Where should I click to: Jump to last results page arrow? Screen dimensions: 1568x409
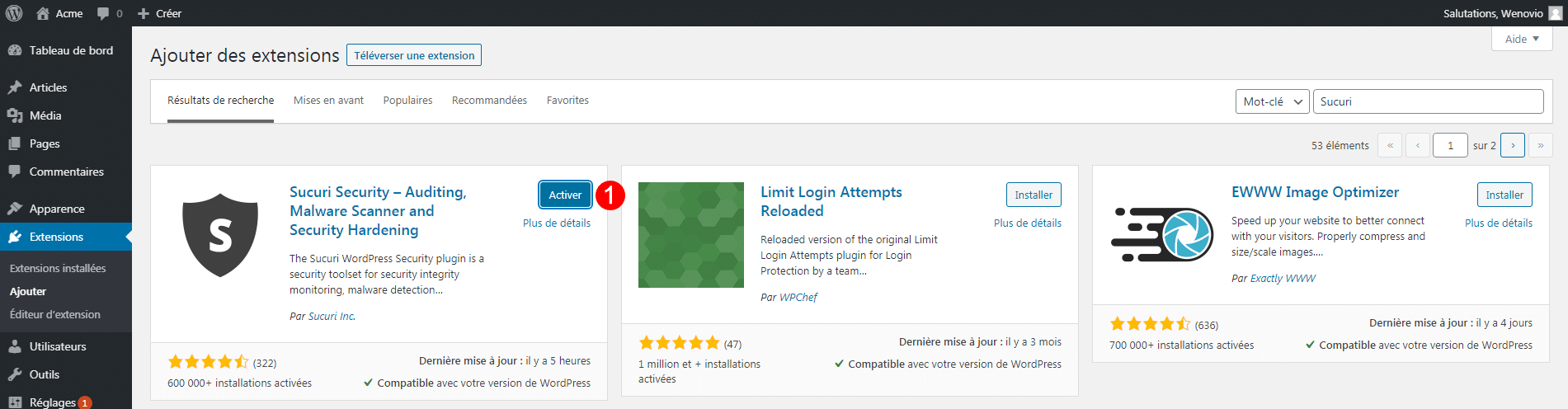(x=1541, y=145)
